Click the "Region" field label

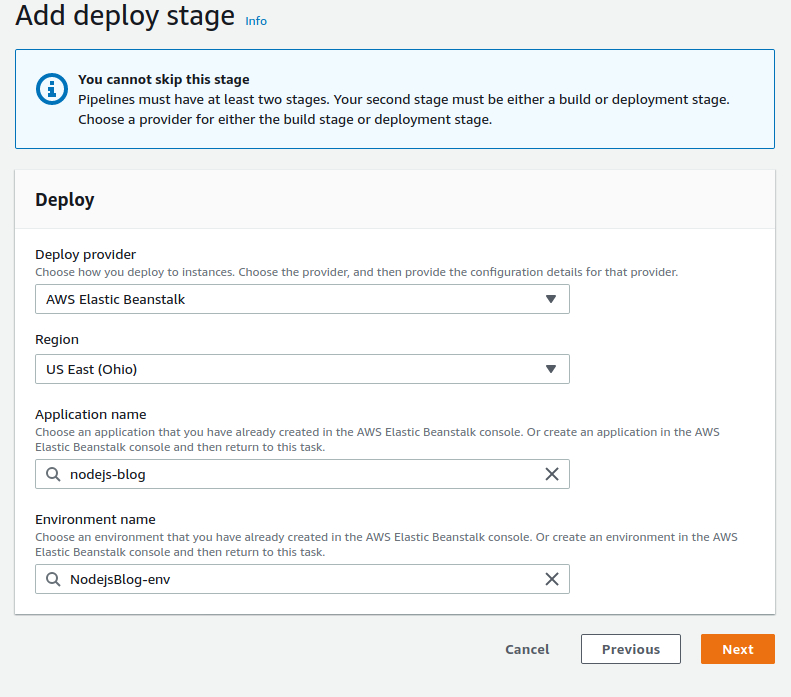[56, 339]
